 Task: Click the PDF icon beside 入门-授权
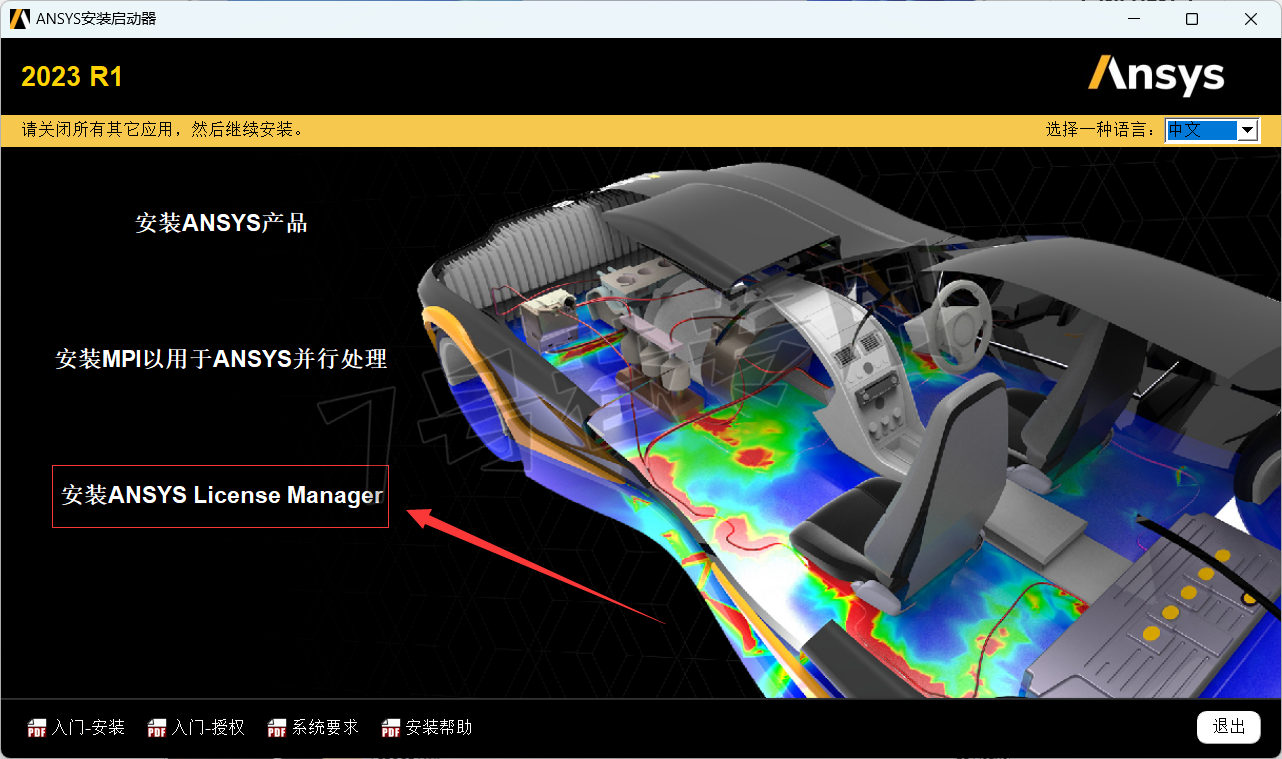(157, 728)
